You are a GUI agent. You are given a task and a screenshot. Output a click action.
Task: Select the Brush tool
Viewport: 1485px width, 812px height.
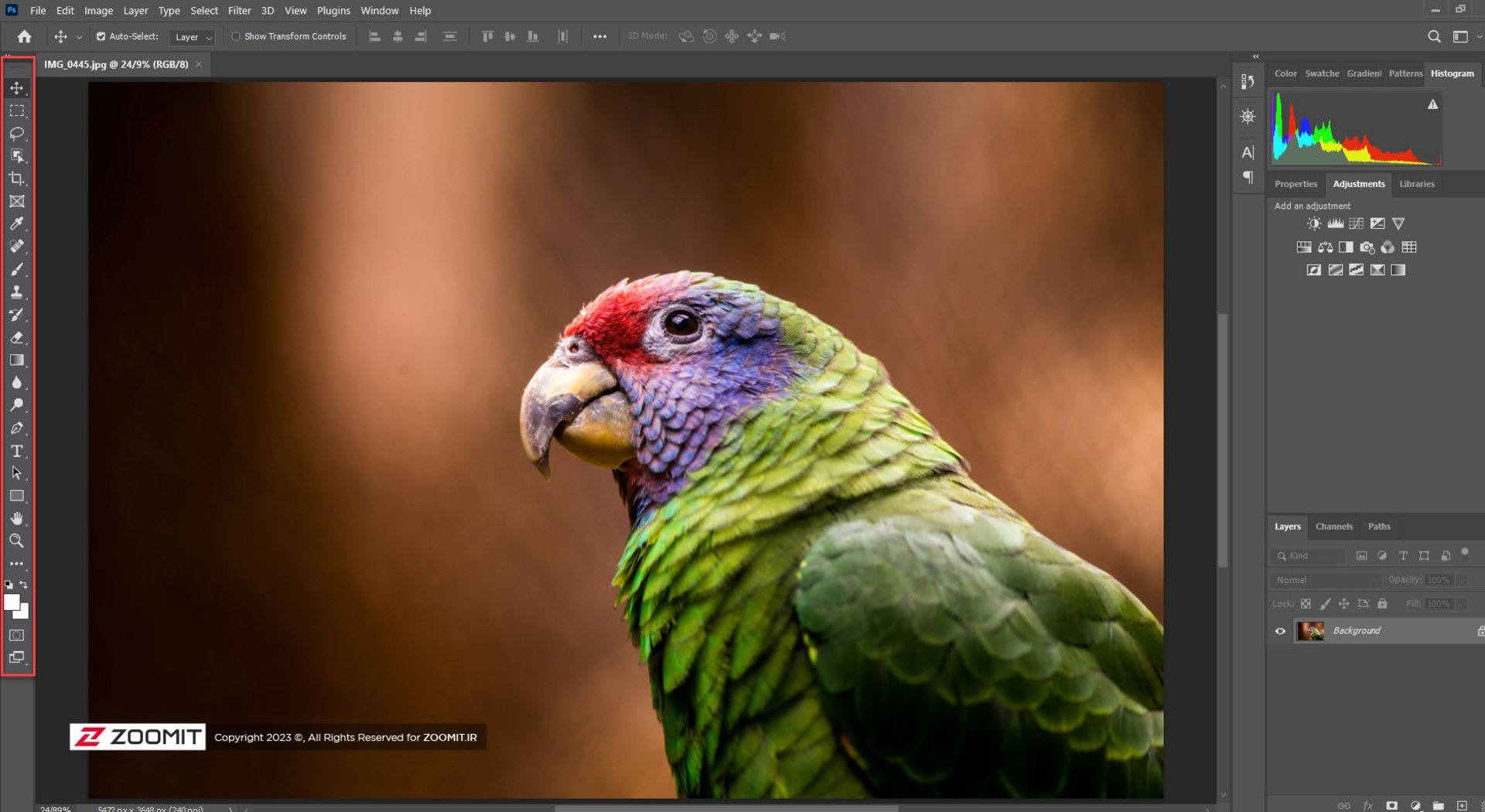click(16, 269)
